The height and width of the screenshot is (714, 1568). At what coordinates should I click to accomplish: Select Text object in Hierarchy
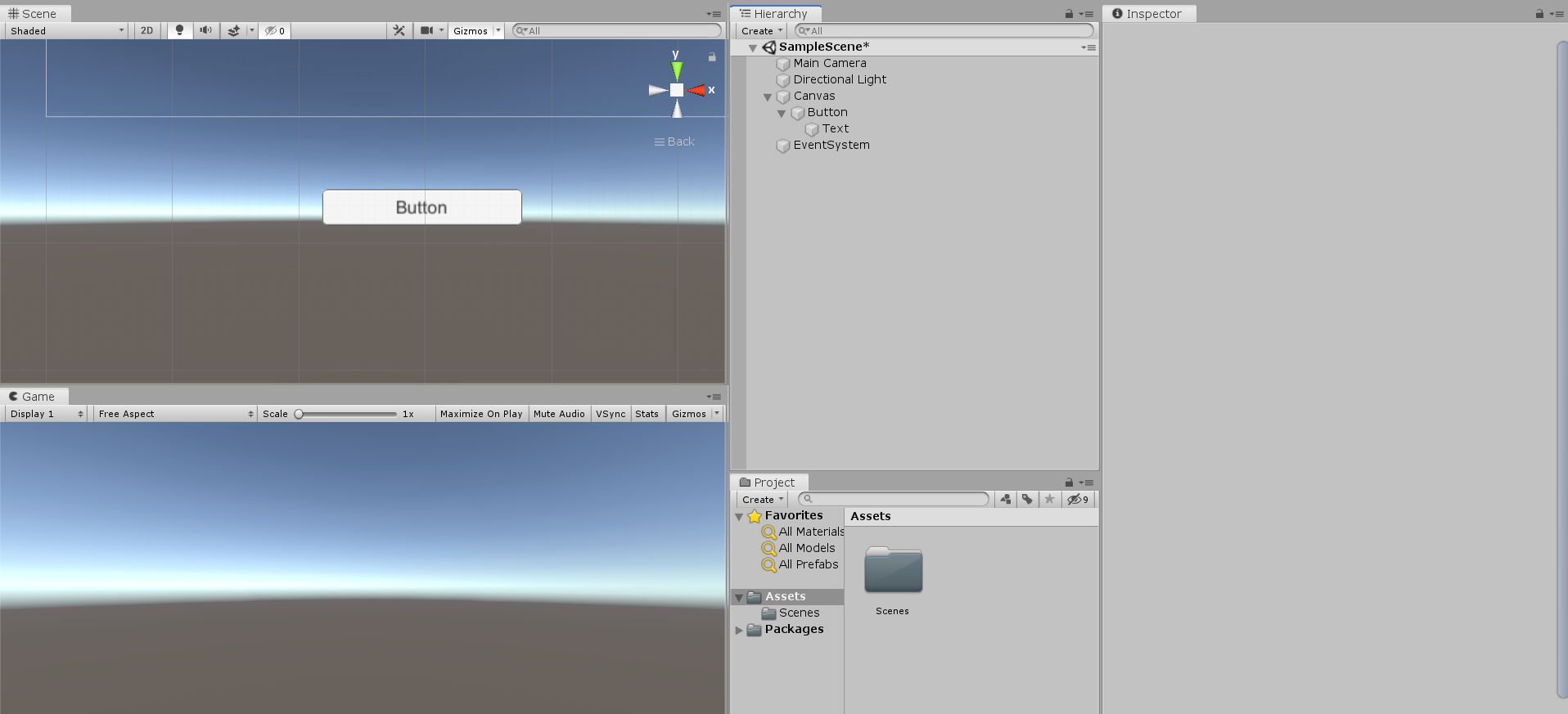[x=836, y=128]
